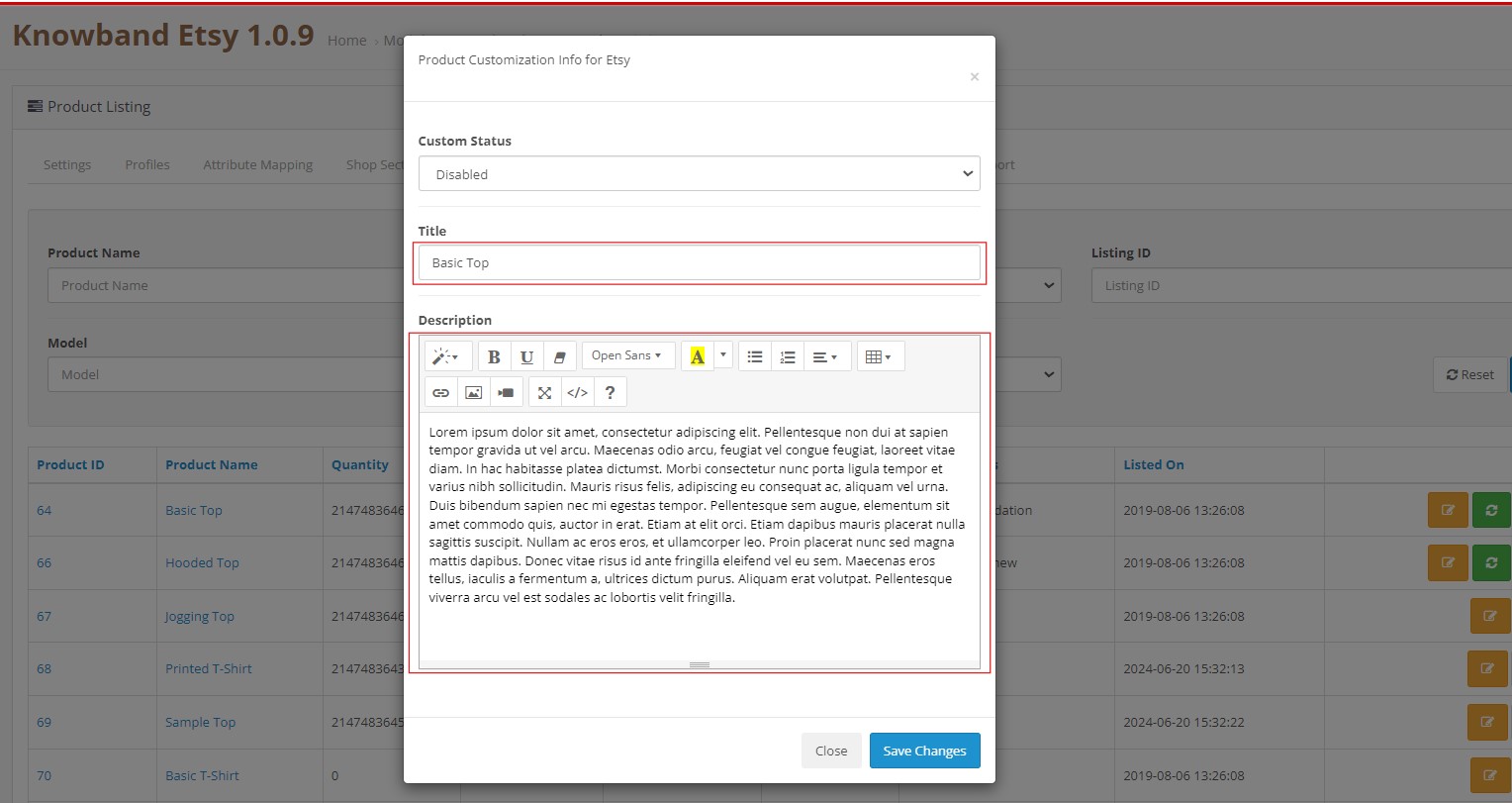This screenshot has width=1512, height=803.
Task: Sort the table by Product ID column
Action: coord(70,464)
